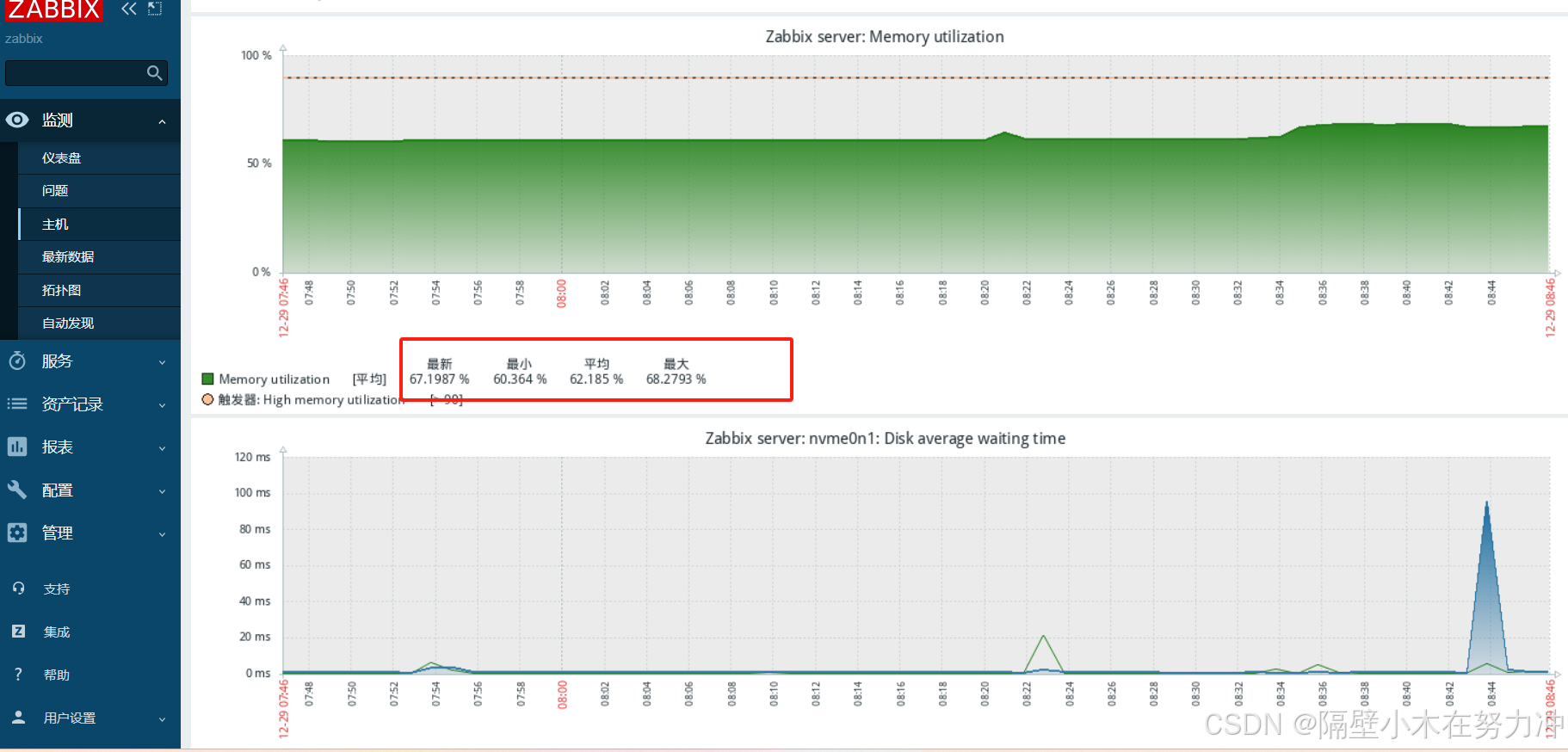Click the wrench icon for 配置

coord(17,490)
